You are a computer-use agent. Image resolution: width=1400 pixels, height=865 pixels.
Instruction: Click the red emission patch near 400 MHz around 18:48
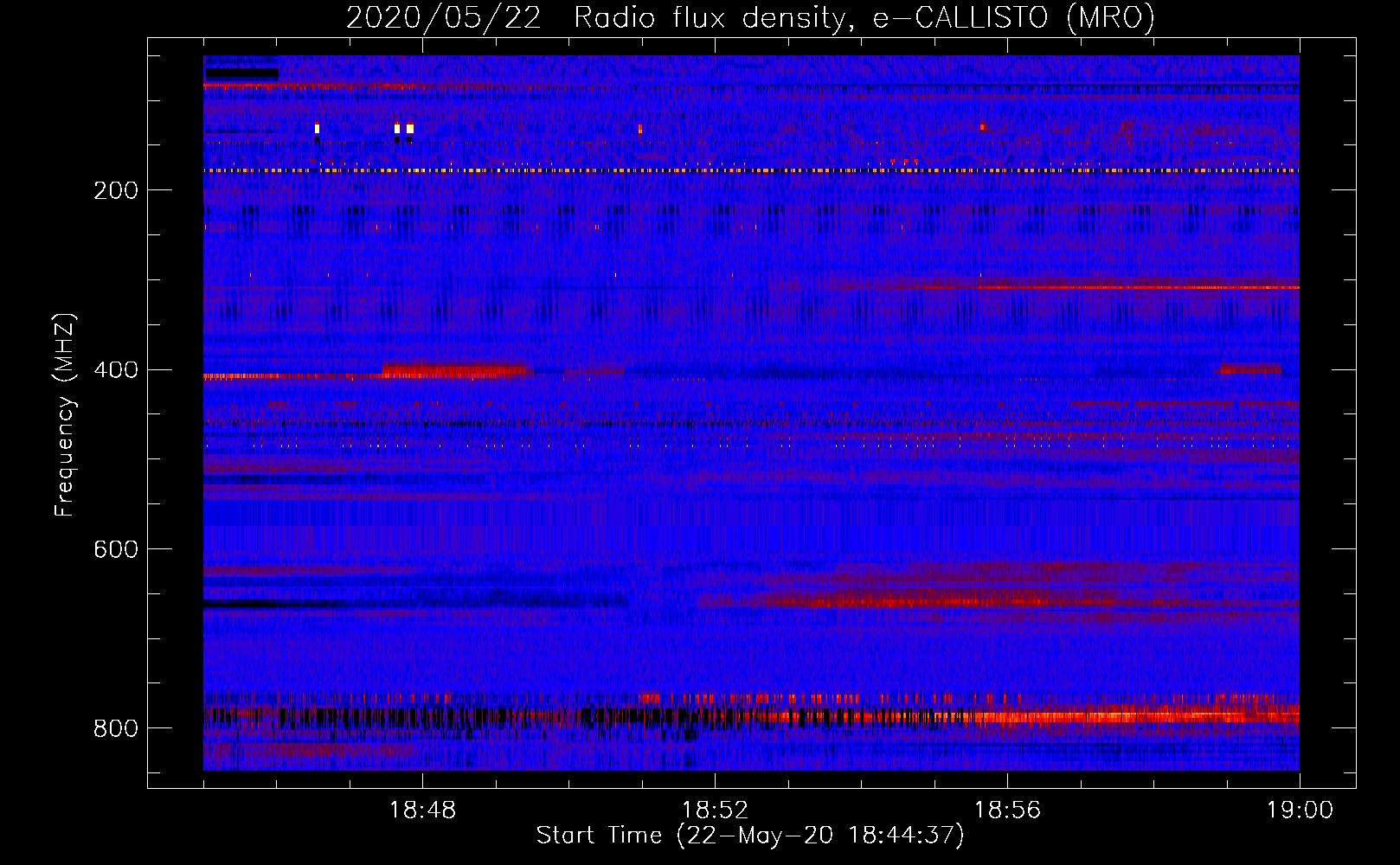point(454,371)
